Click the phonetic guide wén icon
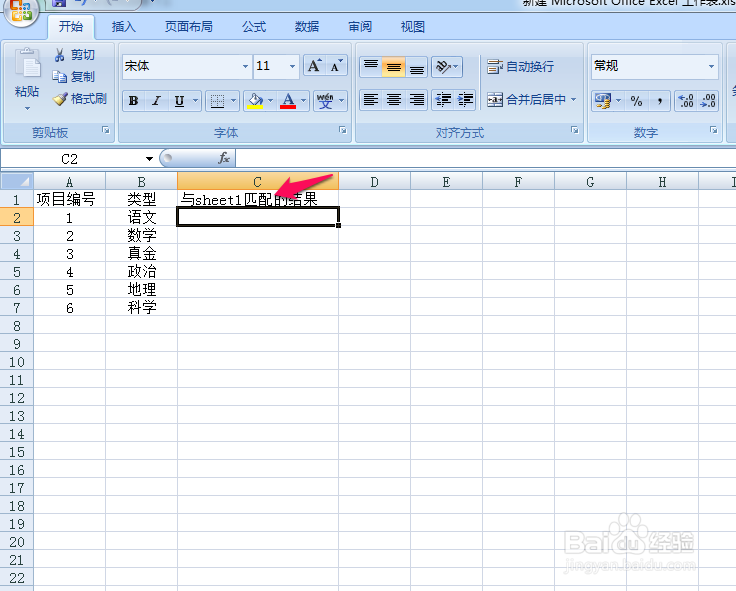 (x=325, y=101)
